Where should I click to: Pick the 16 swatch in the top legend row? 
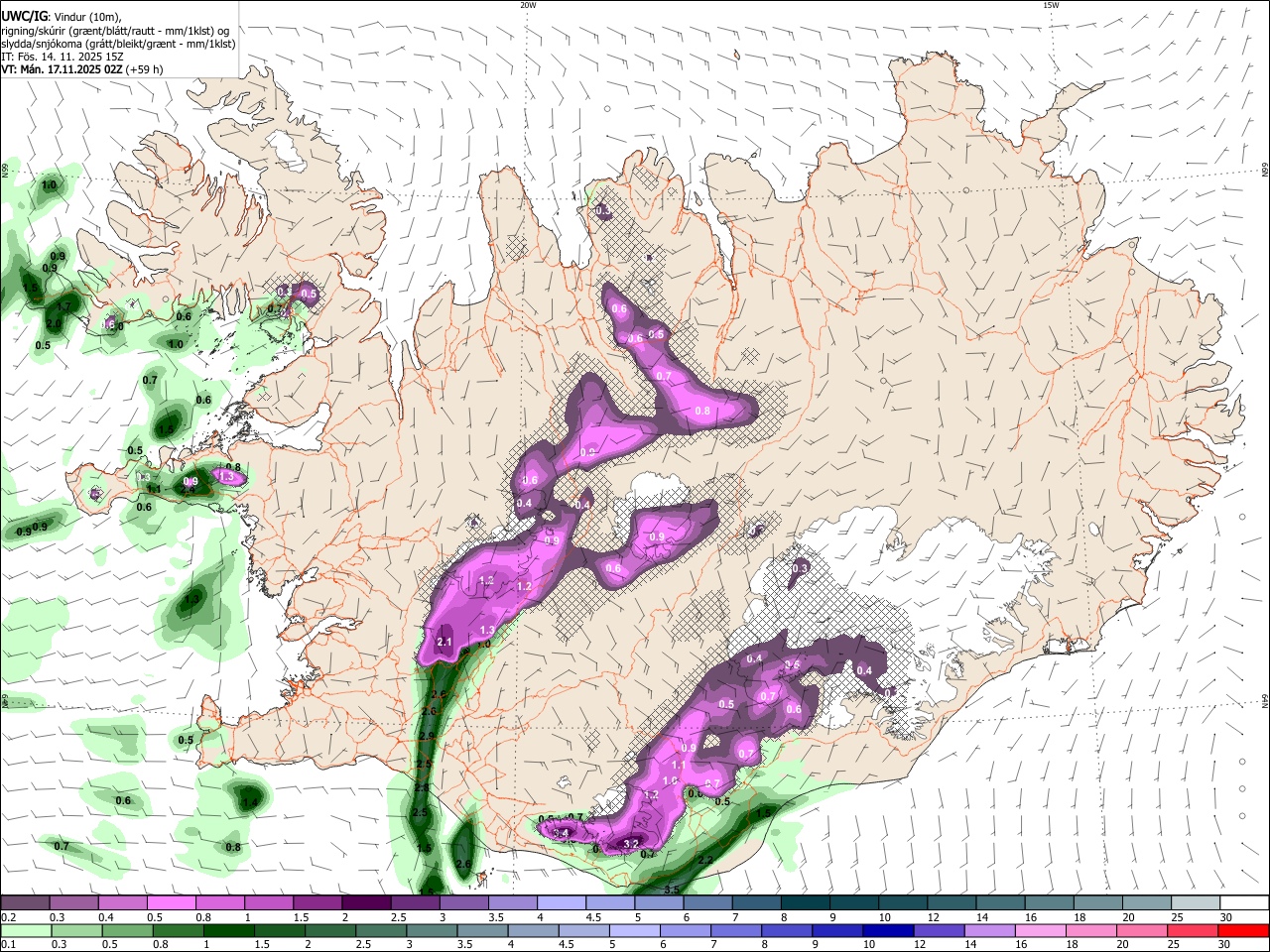pos(1050,903)
